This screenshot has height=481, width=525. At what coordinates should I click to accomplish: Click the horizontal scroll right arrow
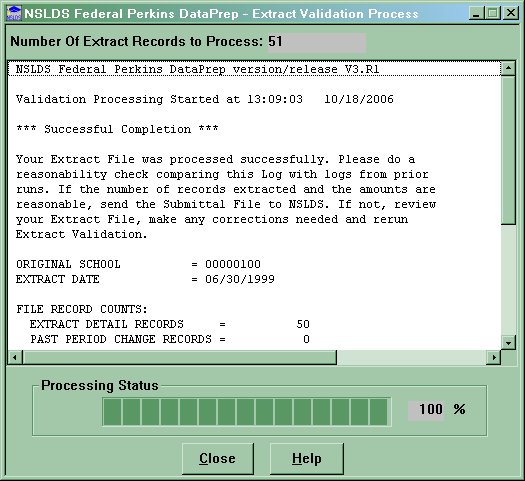click(x=494, y=357)
